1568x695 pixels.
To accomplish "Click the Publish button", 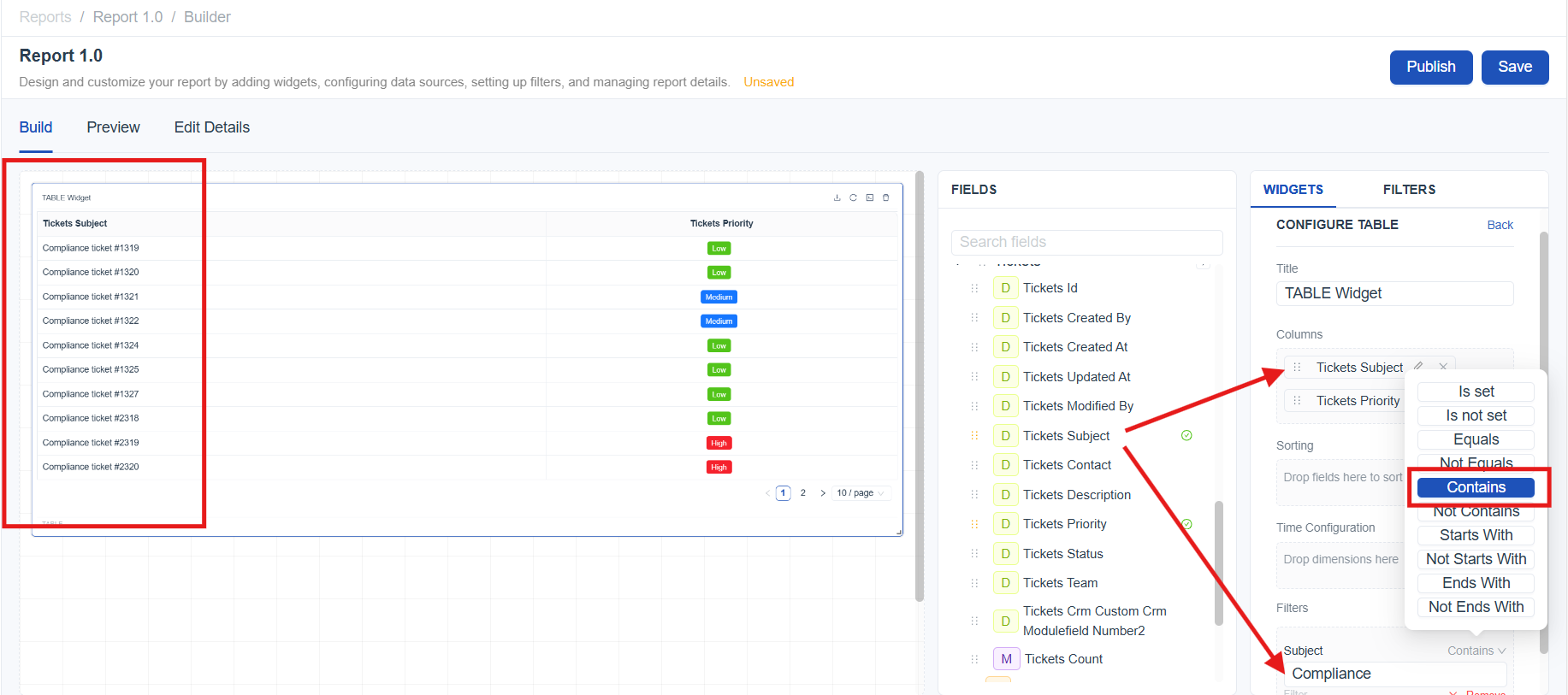I will tap(1430, 67).
